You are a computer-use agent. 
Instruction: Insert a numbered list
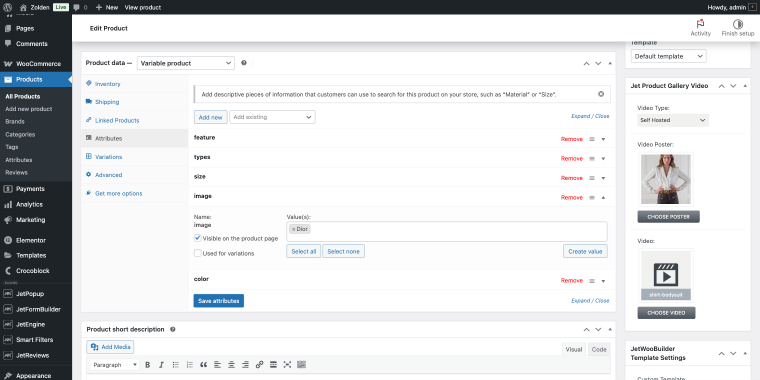[x=190, y=364]
